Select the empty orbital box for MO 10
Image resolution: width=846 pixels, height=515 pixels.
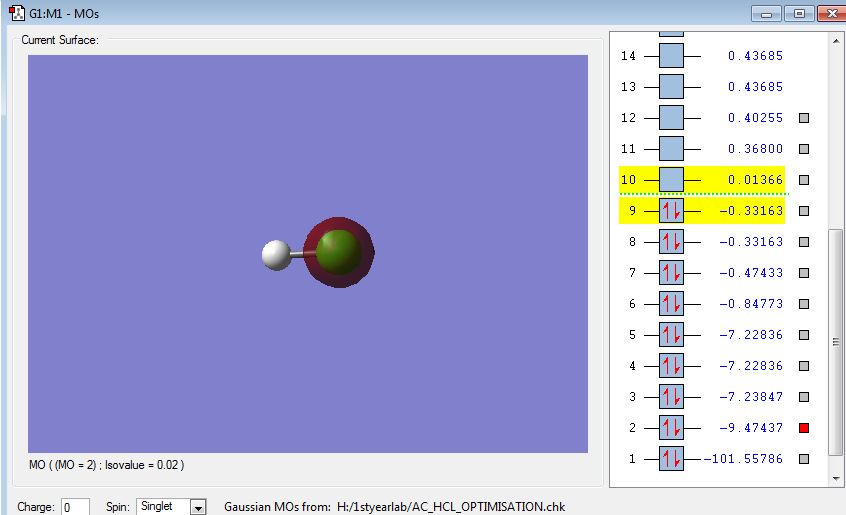tap(671, 180)
